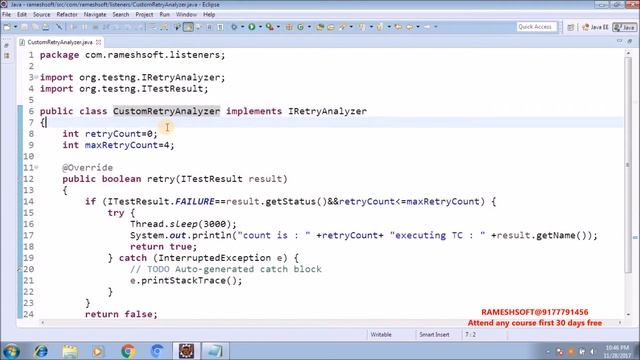Click the Search flashlight toolbar icon
Screen dimensions: 640x360
tap(343, 27)
